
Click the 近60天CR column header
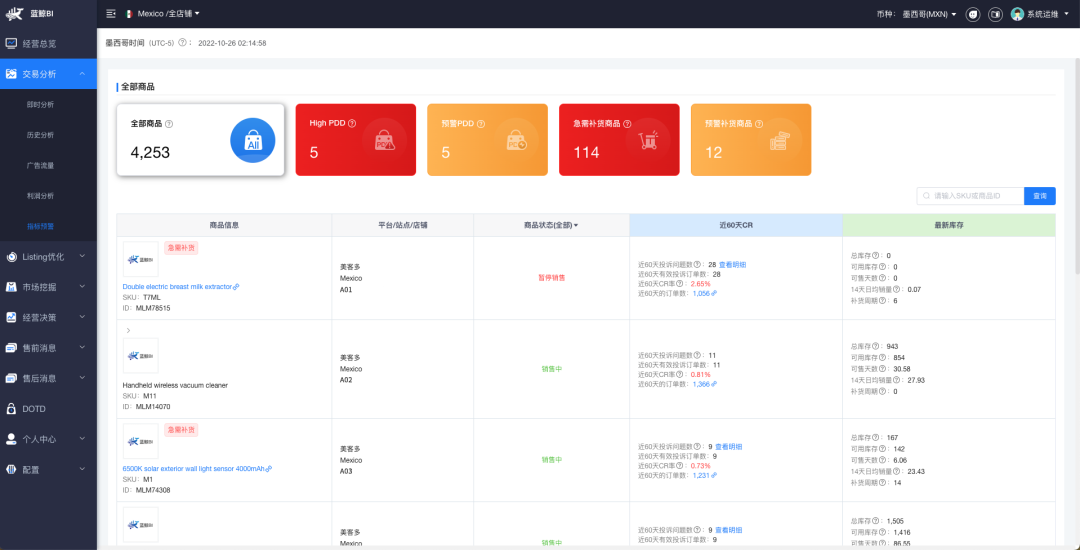(x=736, y=225)
